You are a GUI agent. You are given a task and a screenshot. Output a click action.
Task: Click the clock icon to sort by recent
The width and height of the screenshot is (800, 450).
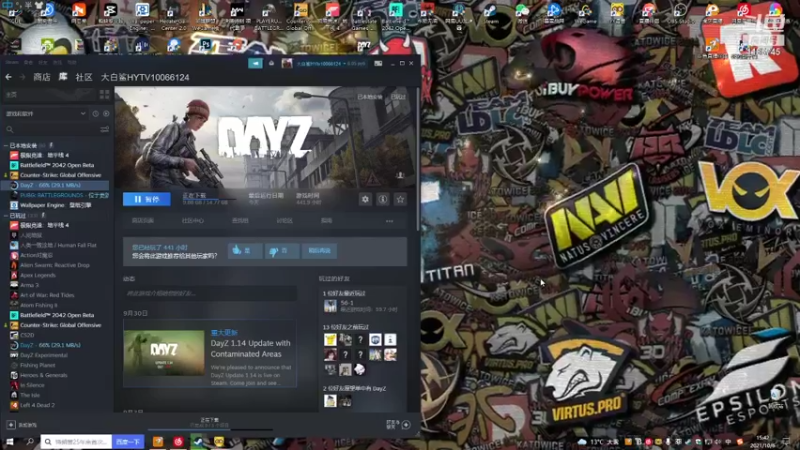click(x=95, y=114)
